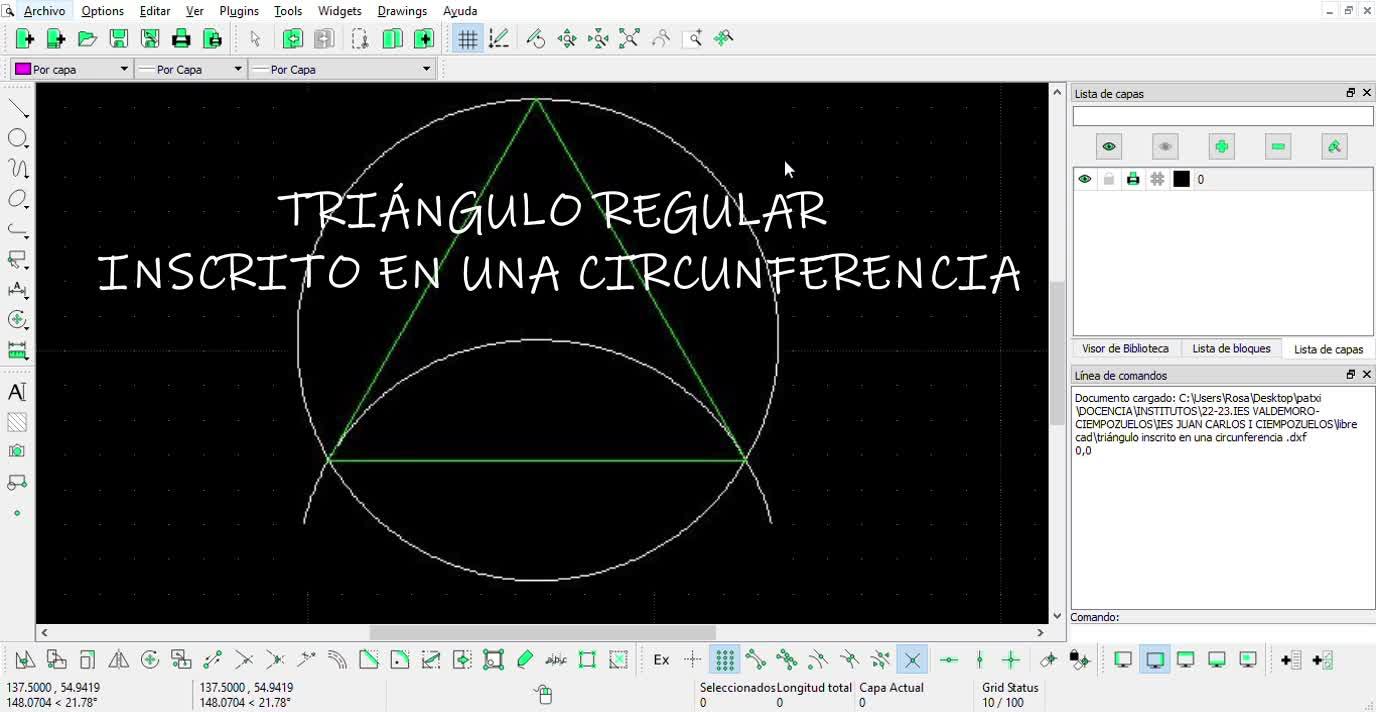Expand the line type 'Por Capa' dropdown
The width and height of the screenshot is (1376, 712).
[341, 69]
